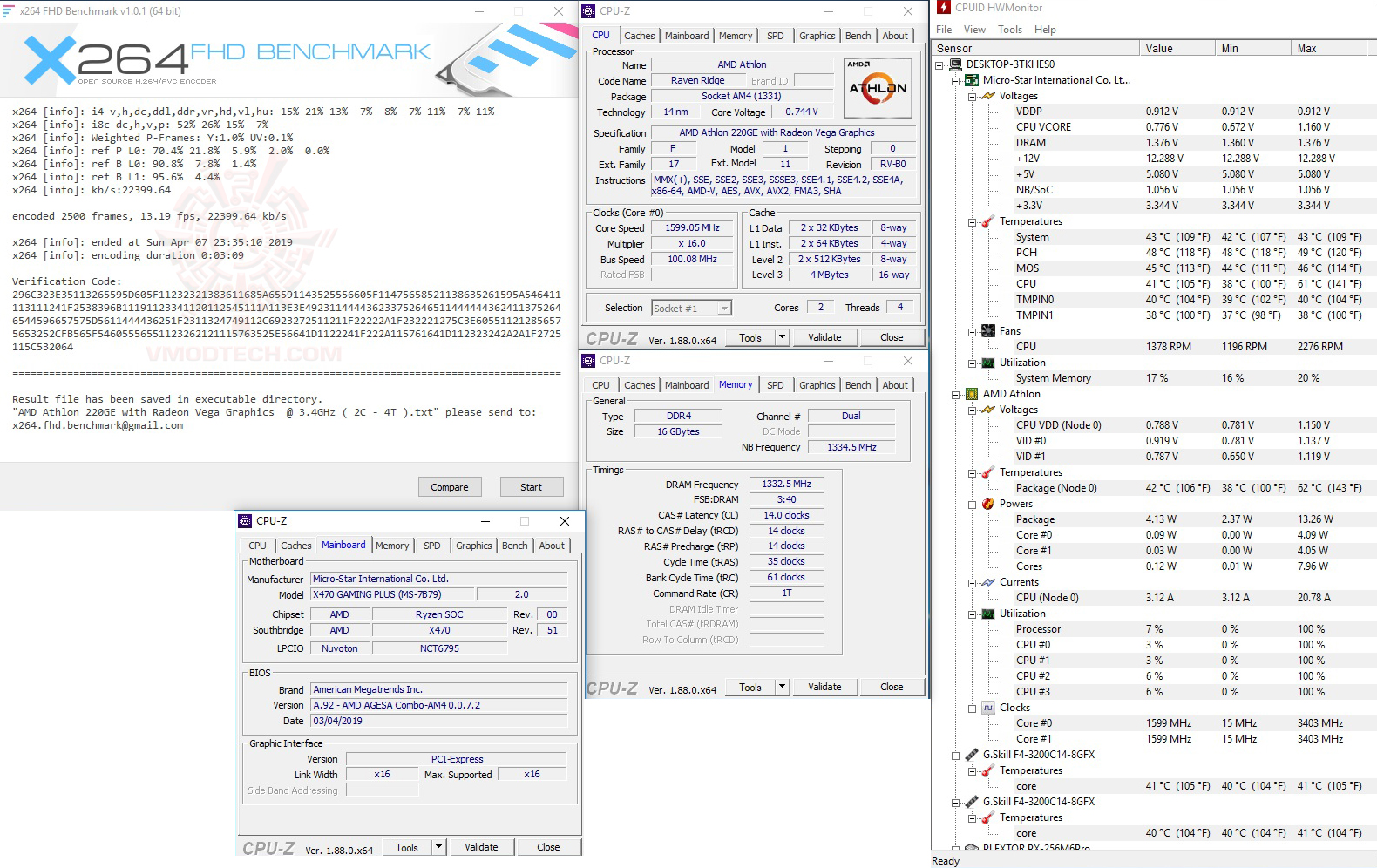Select Mainboard tab in the CPU-Z Memory window

click(687, 385)
